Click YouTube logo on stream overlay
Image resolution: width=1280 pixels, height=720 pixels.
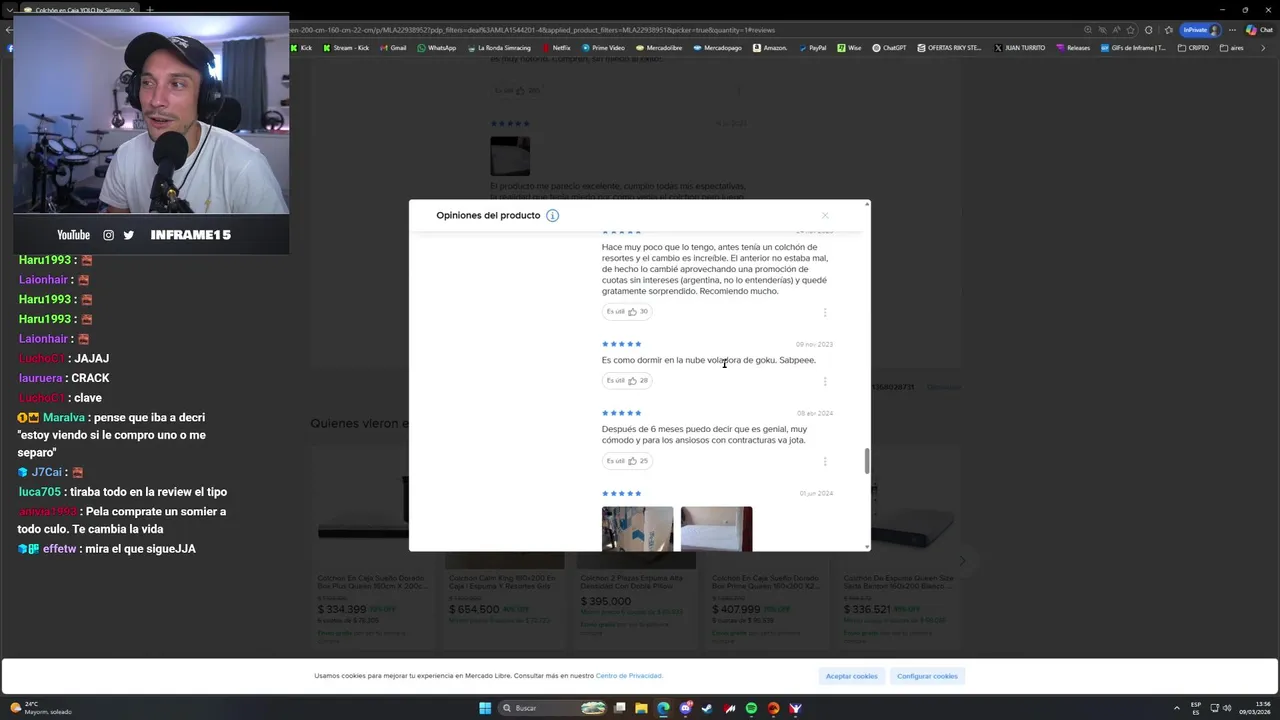click(x=73, y=235)
